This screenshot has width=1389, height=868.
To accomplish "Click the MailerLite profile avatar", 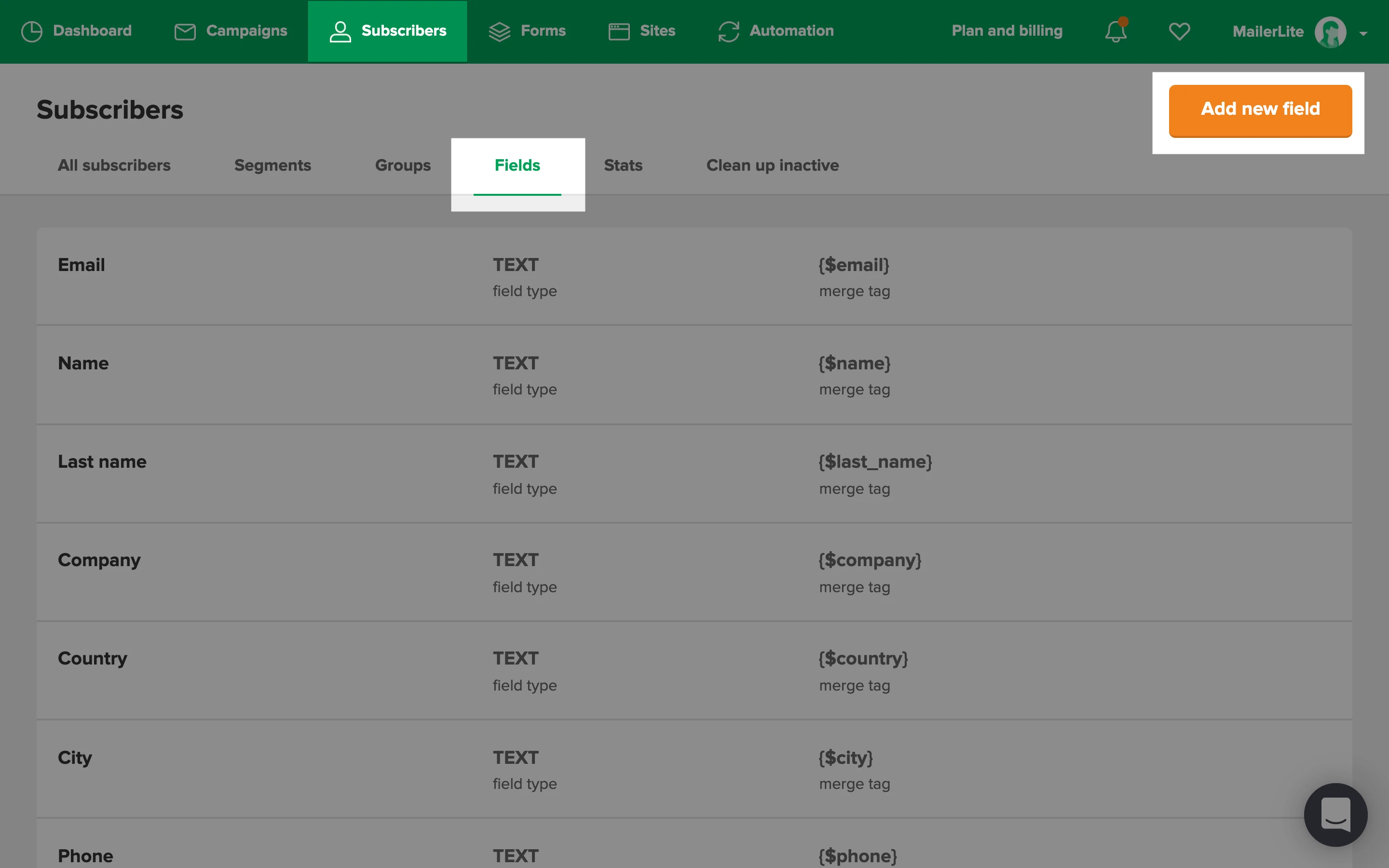I will 1330,32.
